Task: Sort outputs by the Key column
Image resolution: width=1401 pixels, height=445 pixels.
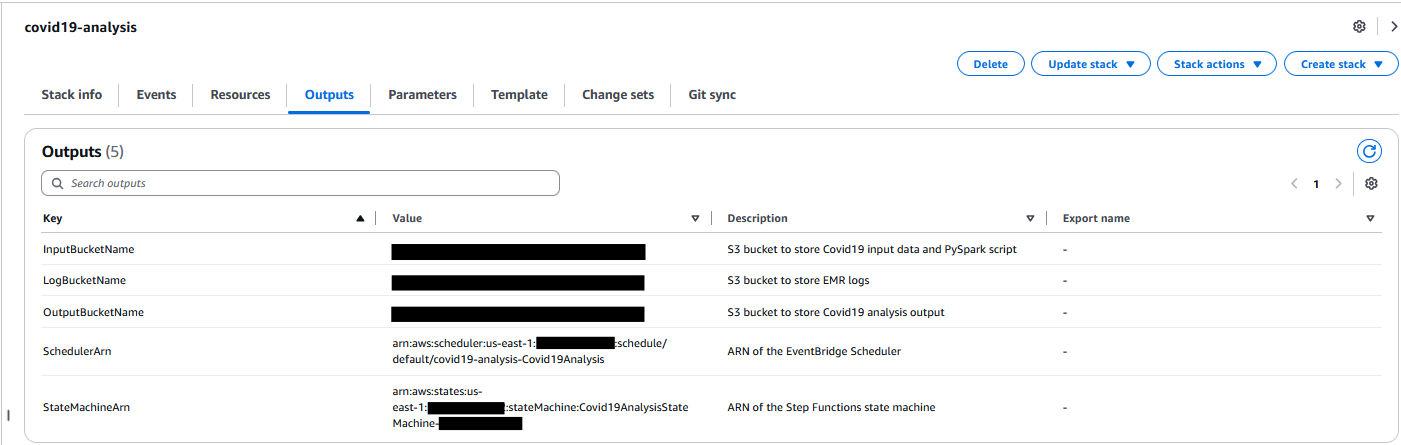Action: (x=360, y=218)
